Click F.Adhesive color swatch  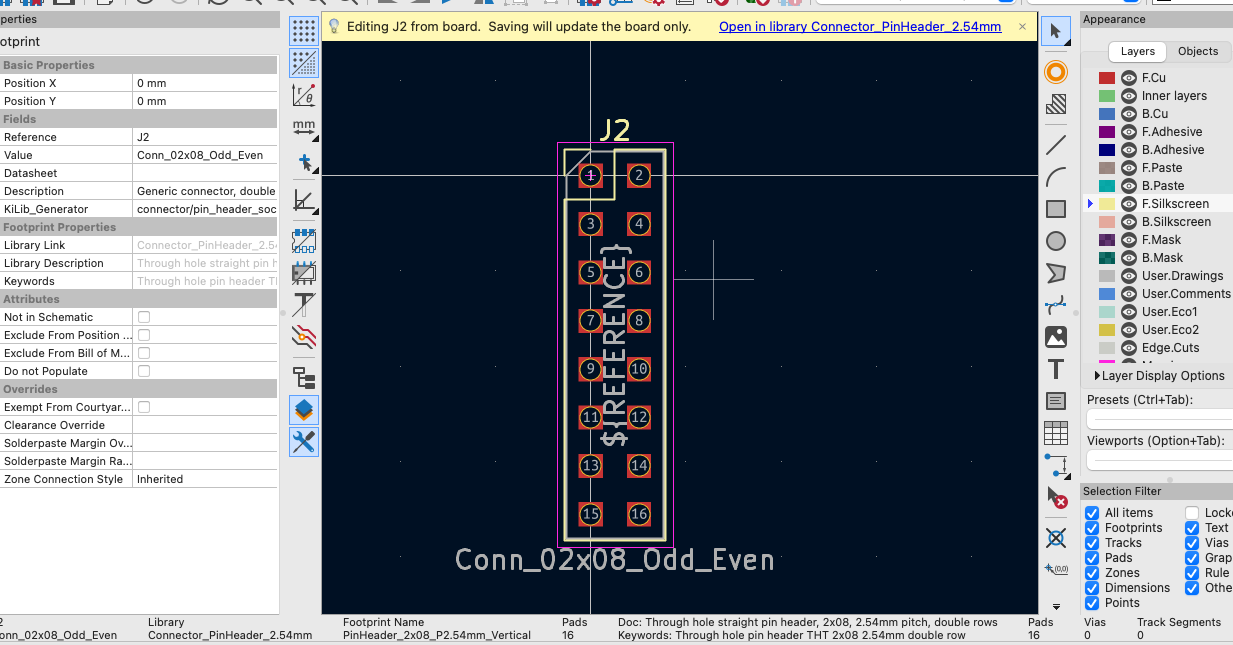pyautogui.click(x=1107, y=132)
